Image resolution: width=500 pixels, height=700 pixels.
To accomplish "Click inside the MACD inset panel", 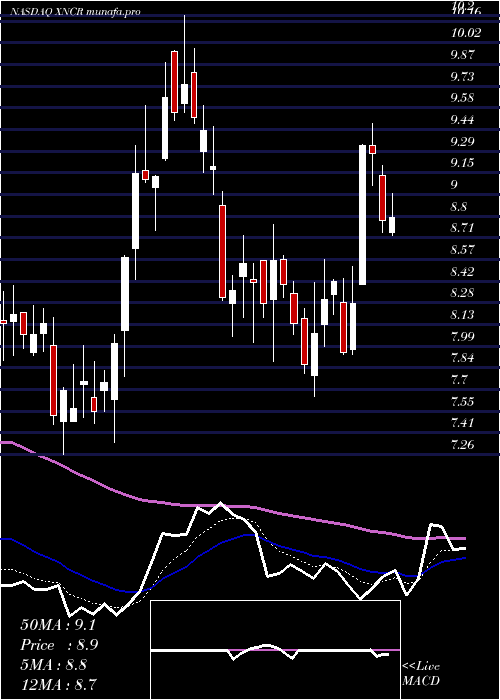I will tap(275, 650).
